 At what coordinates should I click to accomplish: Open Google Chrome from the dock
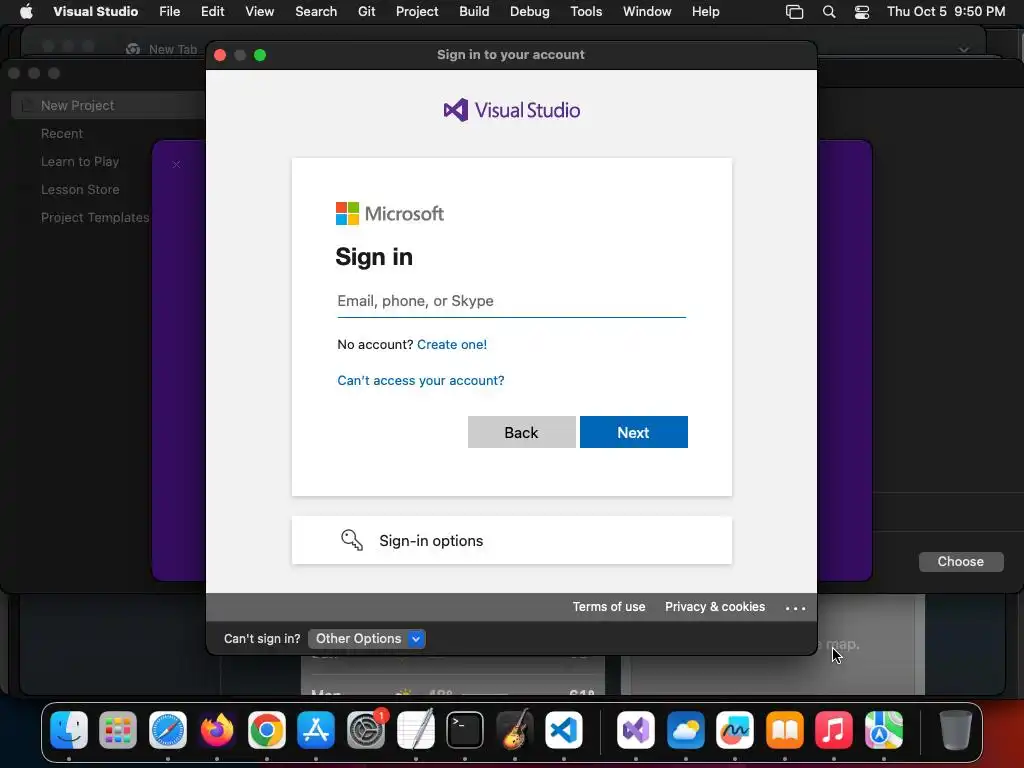266,729
